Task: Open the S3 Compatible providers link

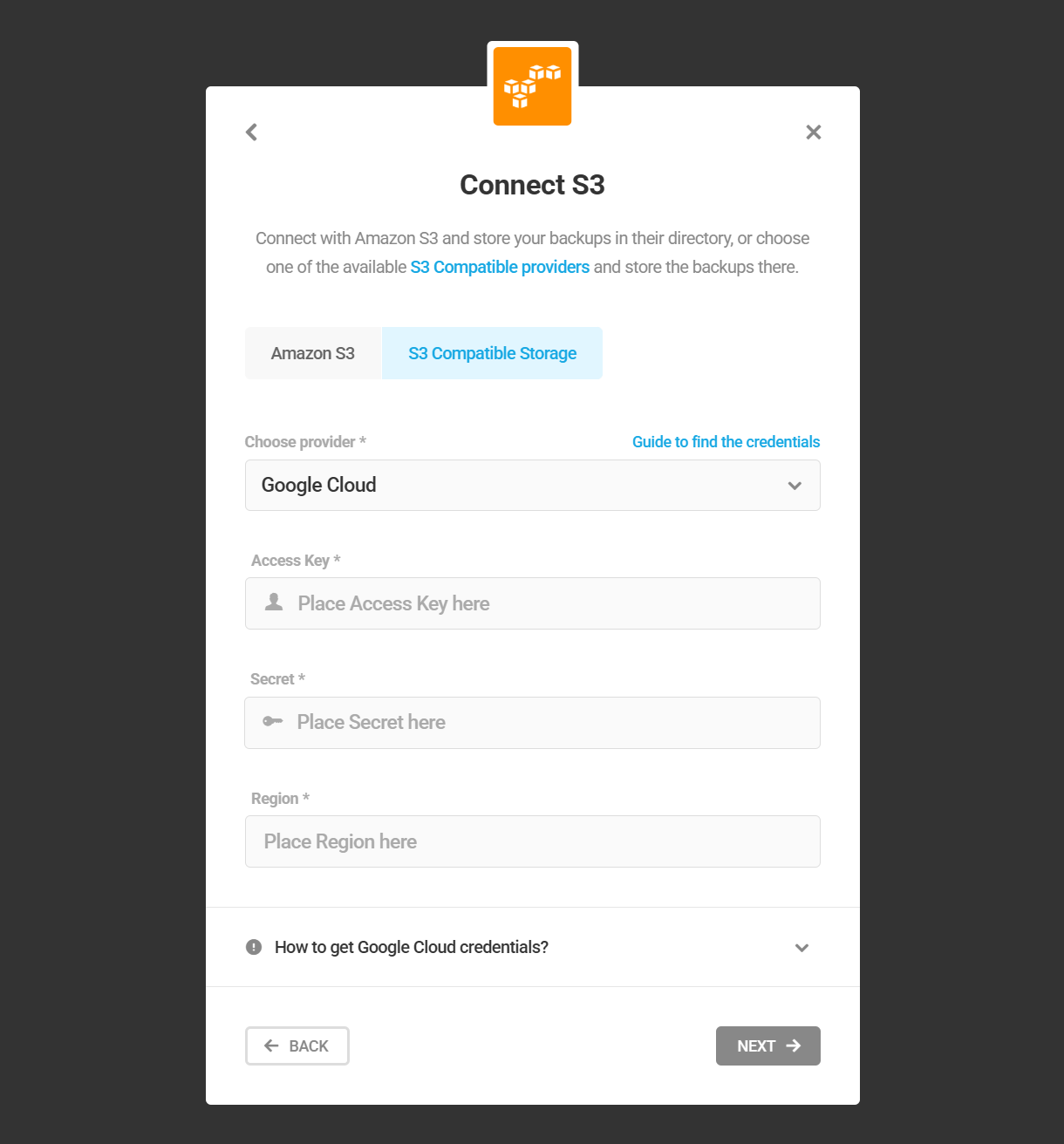Action: (500, 267)
